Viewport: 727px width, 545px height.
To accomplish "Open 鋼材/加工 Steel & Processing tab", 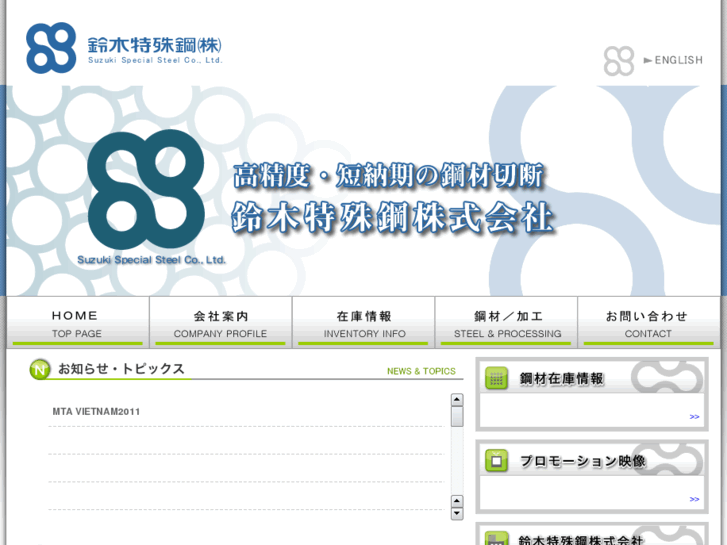I will tap(506, 322).
